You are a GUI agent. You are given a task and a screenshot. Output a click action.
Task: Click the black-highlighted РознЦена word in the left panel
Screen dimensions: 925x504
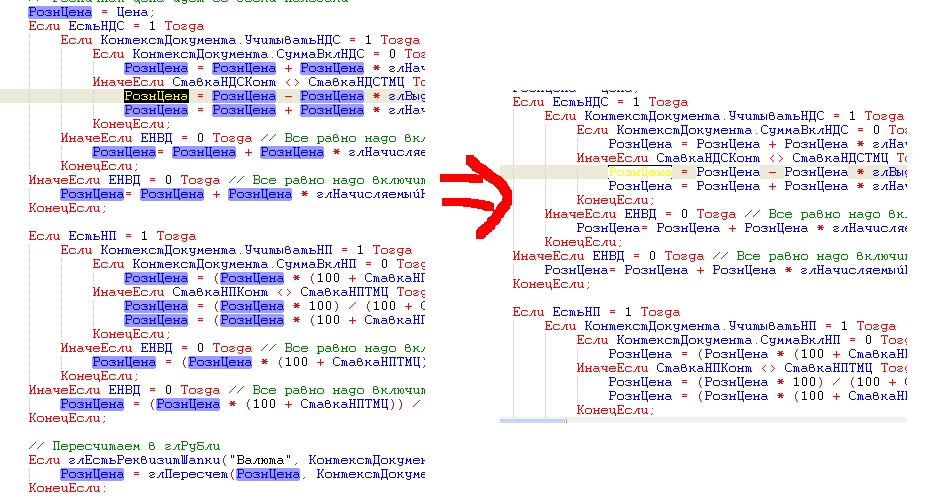156,96
